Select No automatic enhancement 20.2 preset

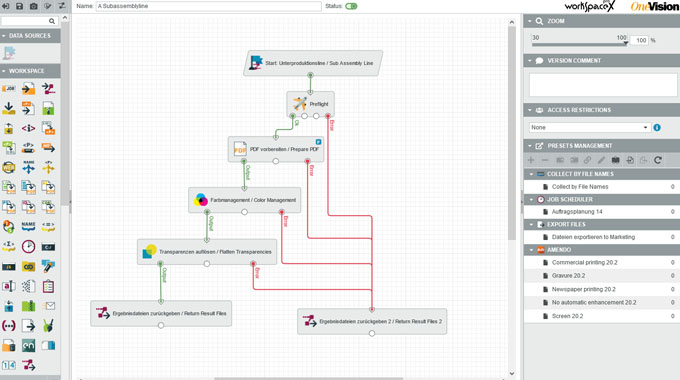click(602, 303)
